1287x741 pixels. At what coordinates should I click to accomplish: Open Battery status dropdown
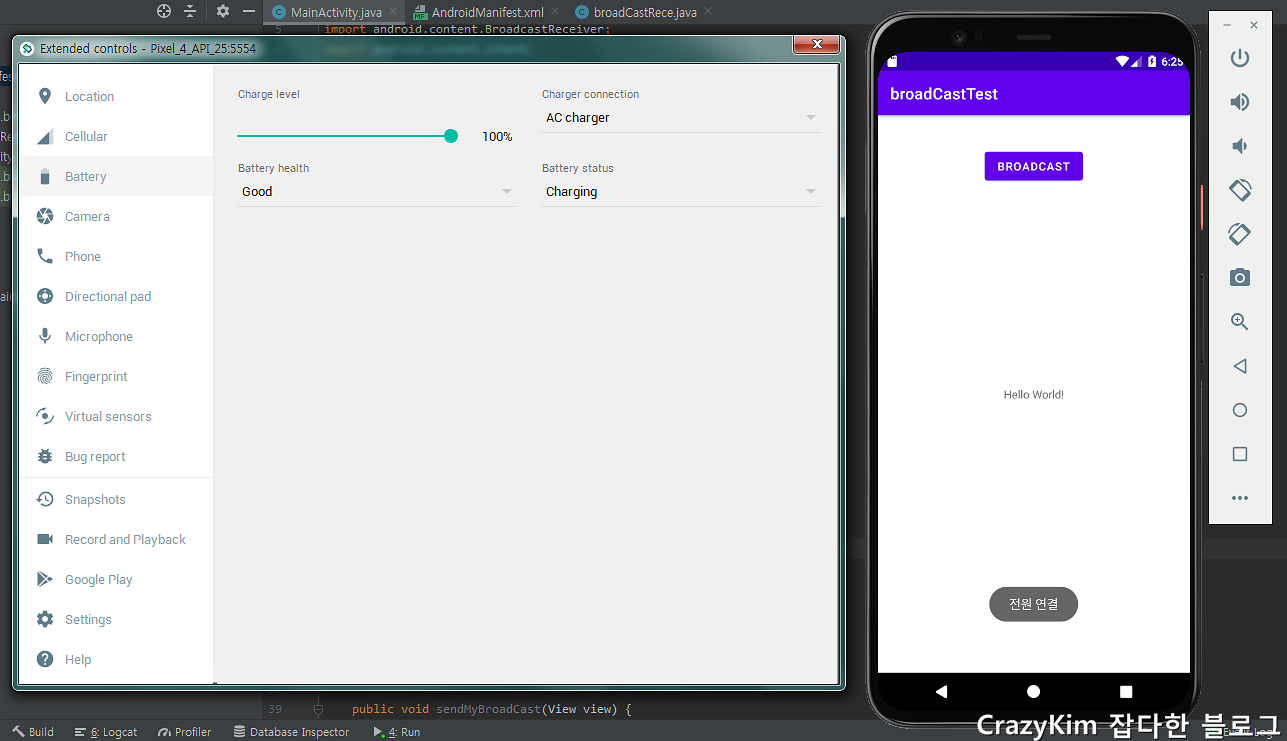click(x=681, y=192)
